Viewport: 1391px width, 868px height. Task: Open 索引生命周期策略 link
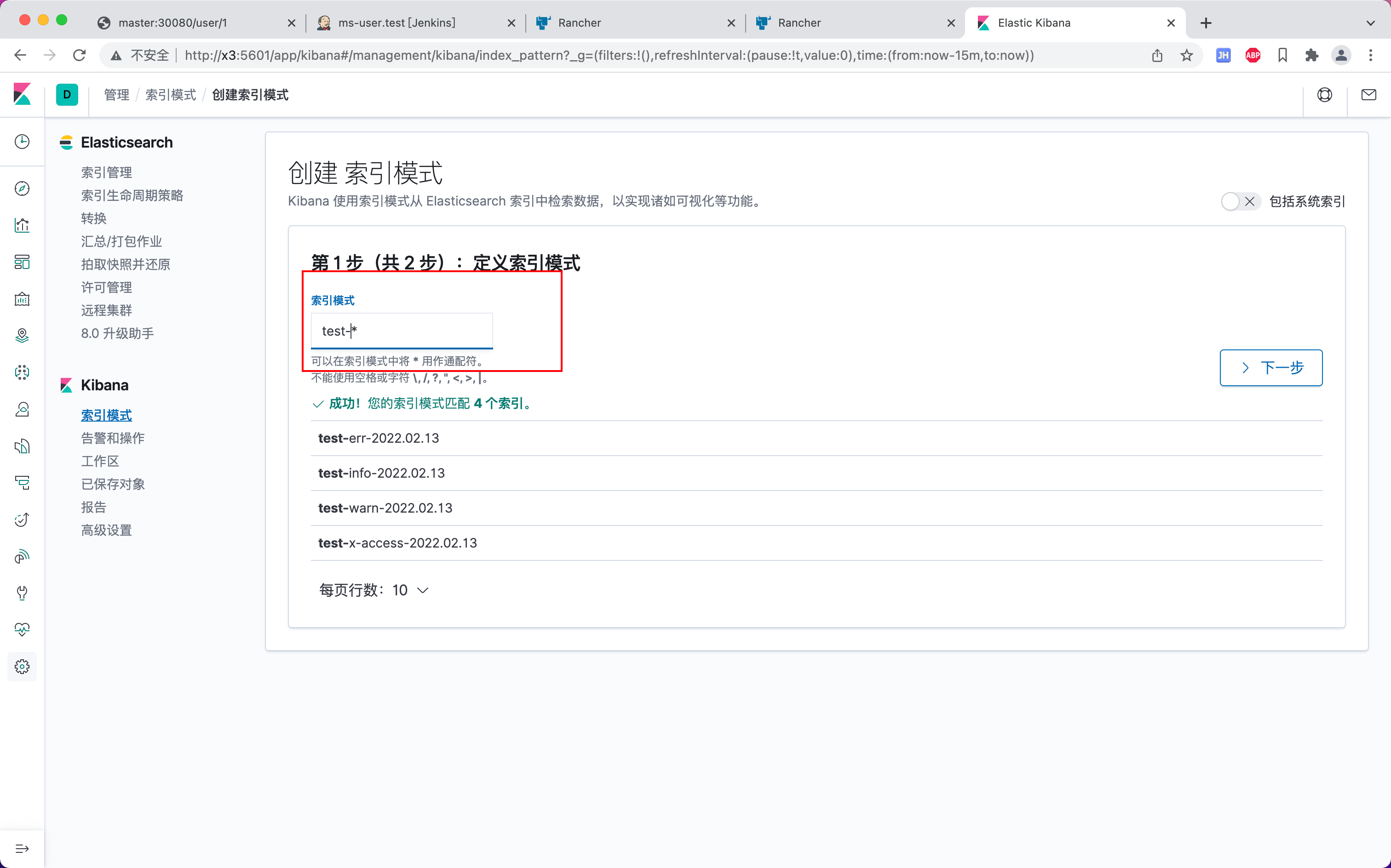coord(132,195)
